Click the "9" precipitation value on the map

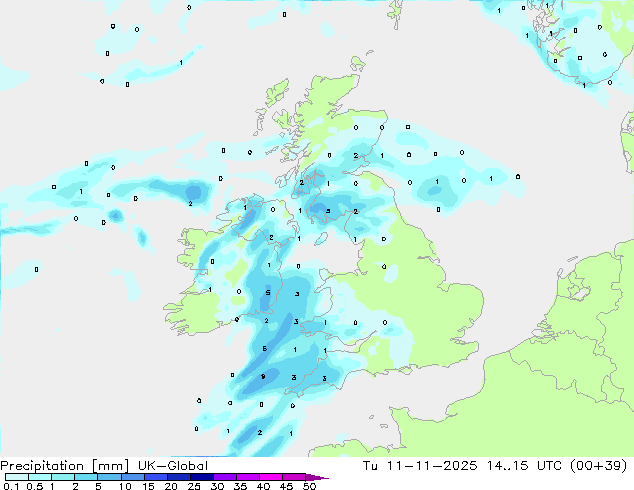(263, 377)
